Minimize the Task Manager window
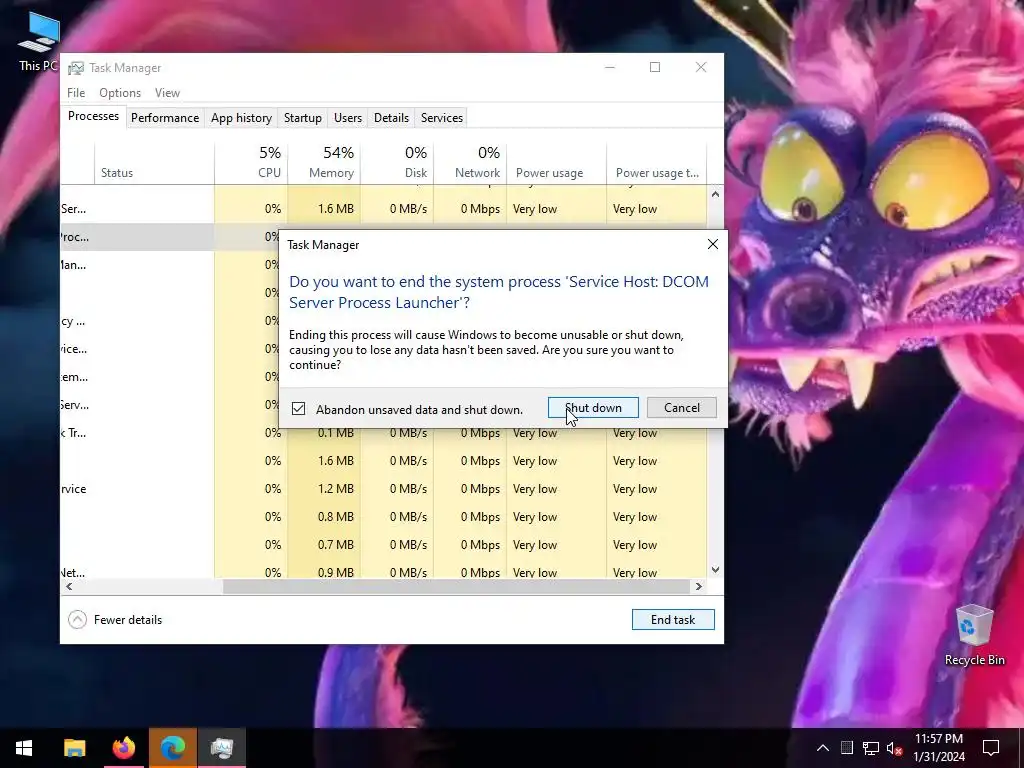1024x768 pixels. [x=610, y=67]
